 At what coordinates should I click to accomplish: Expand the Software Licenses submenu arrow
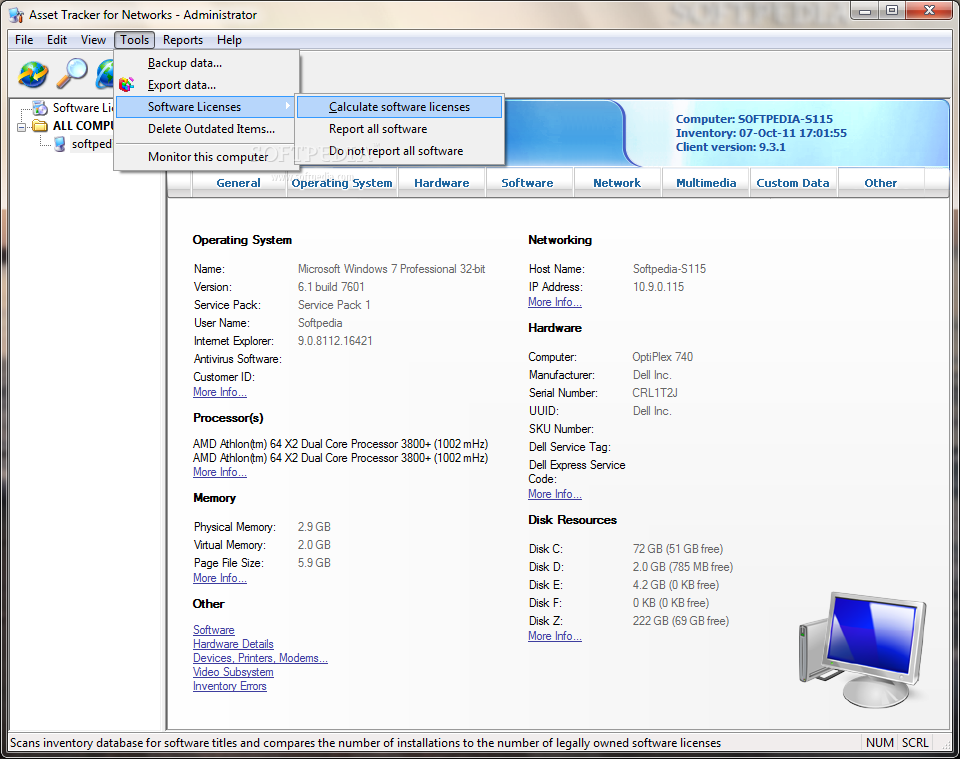pyautogui.click(x=288, y=107)
